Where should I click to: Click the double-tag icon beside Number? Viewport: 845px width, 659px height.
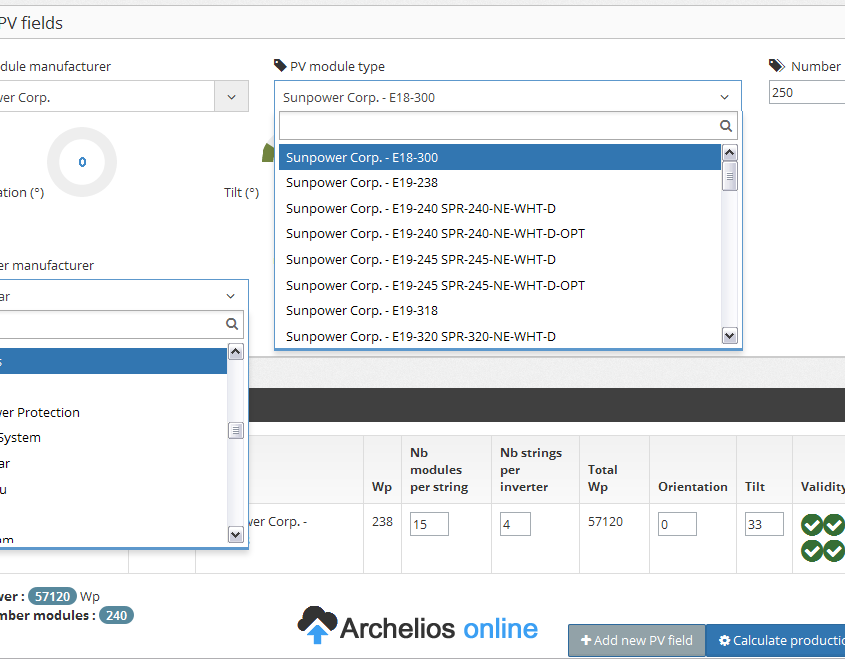[x=777, y=66]
